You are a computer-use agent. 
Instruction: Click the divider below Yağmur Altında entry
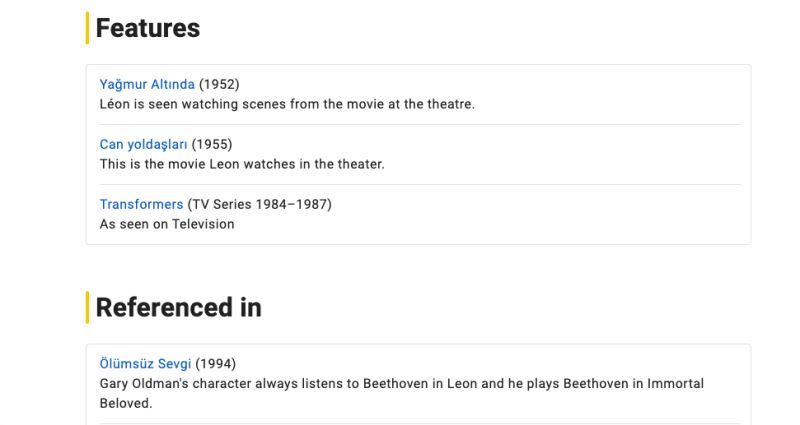tap(420, 124)
